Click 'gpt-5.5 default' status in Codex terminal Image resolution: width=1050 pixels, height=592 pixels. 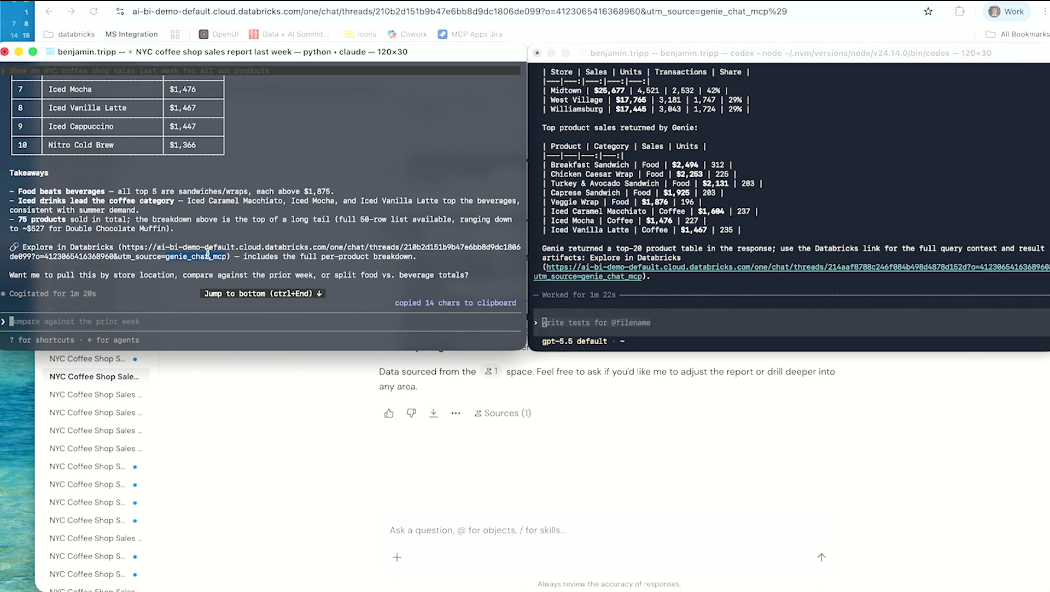(x=574, y=341)
